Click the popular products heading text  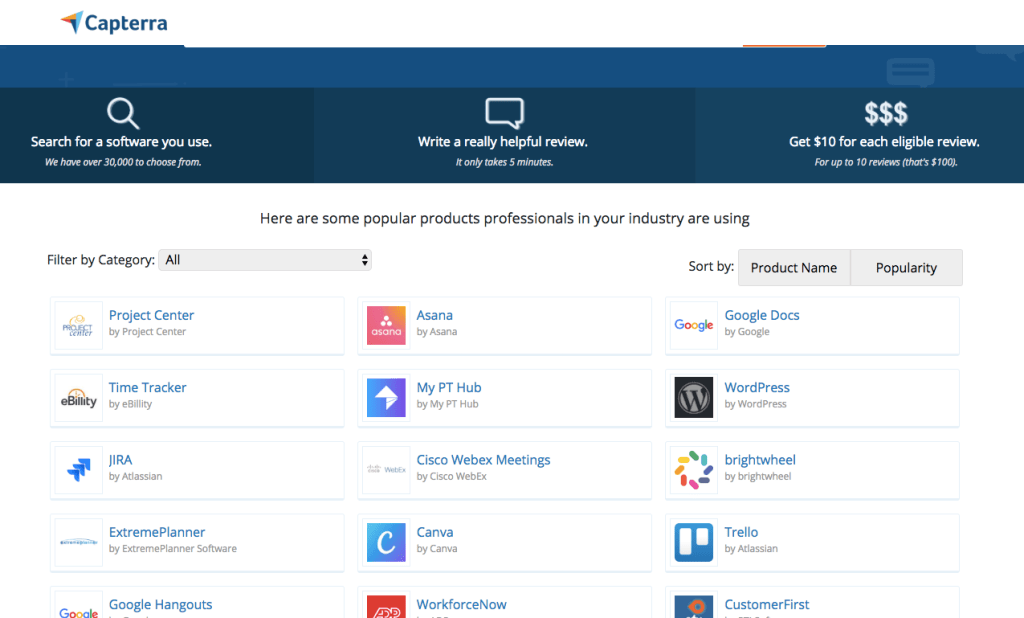coord(505,218)
